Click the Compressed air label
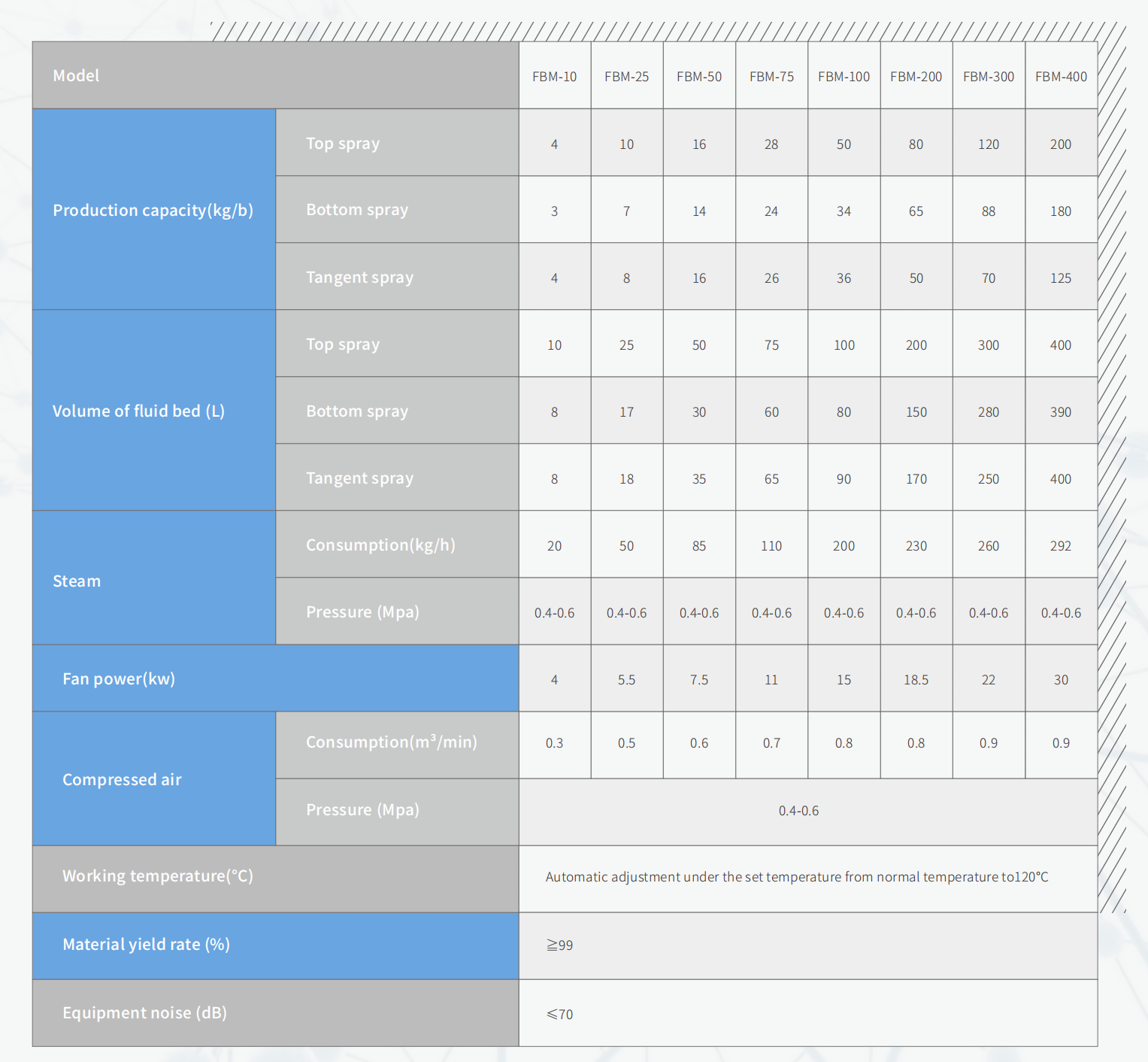1148x1062 pixels. (123, 779)
